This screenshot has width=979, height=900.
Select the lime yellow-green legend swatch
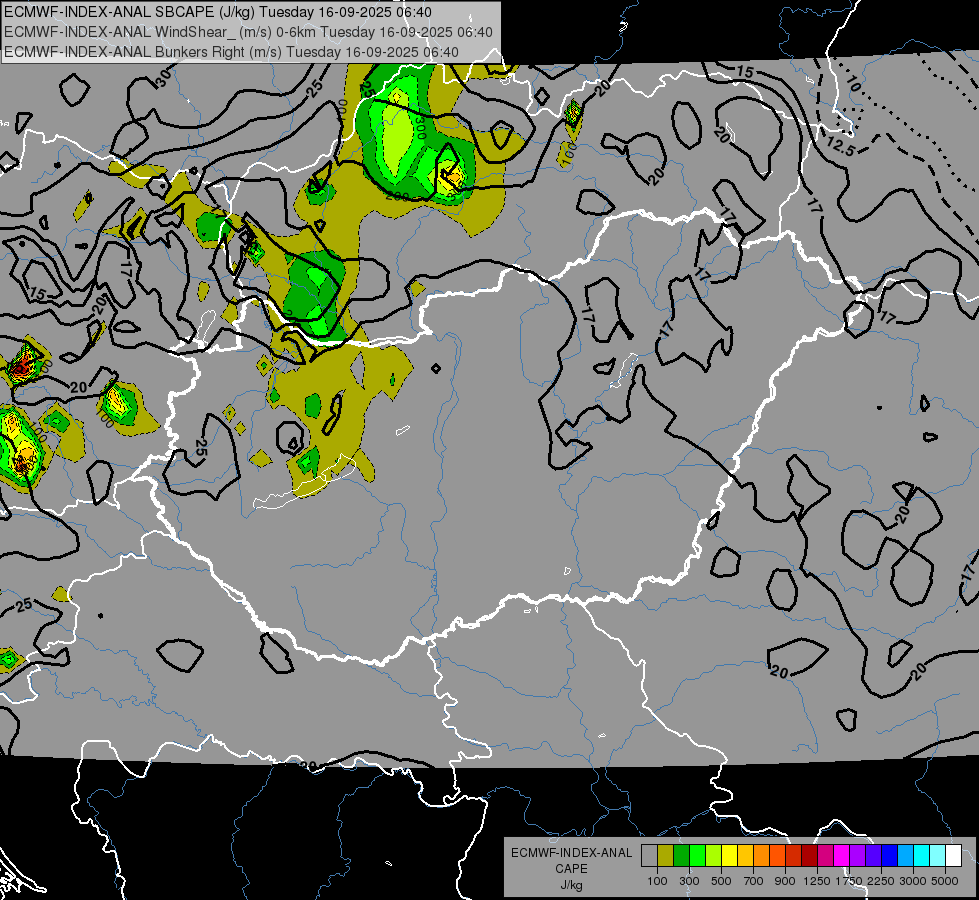click(714, 856)
